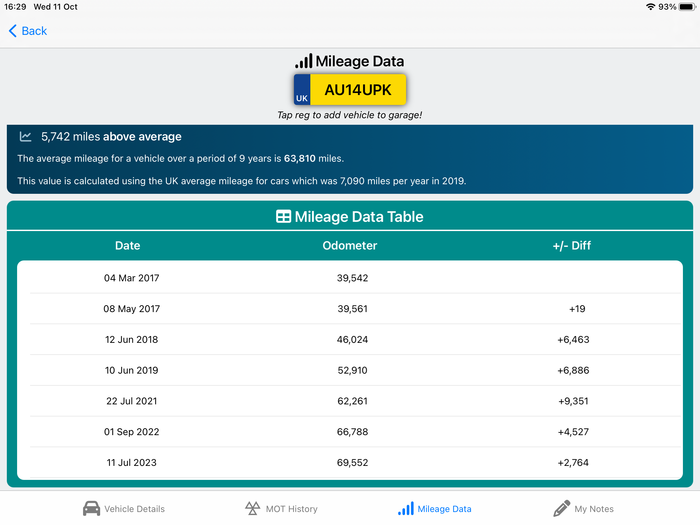Click the 69,552 odometer value
The height and width of the screenshot is (525, 700).
(352, 463)
